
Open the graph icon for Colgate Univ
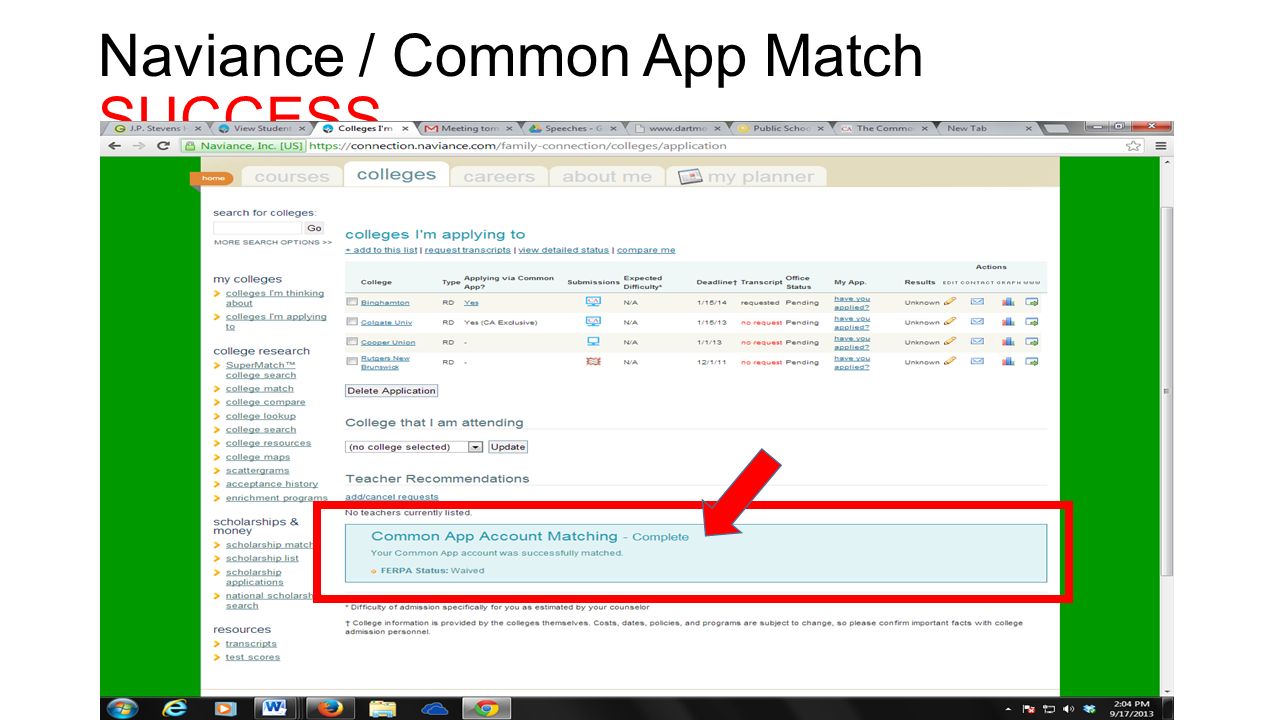[1008, 322]
